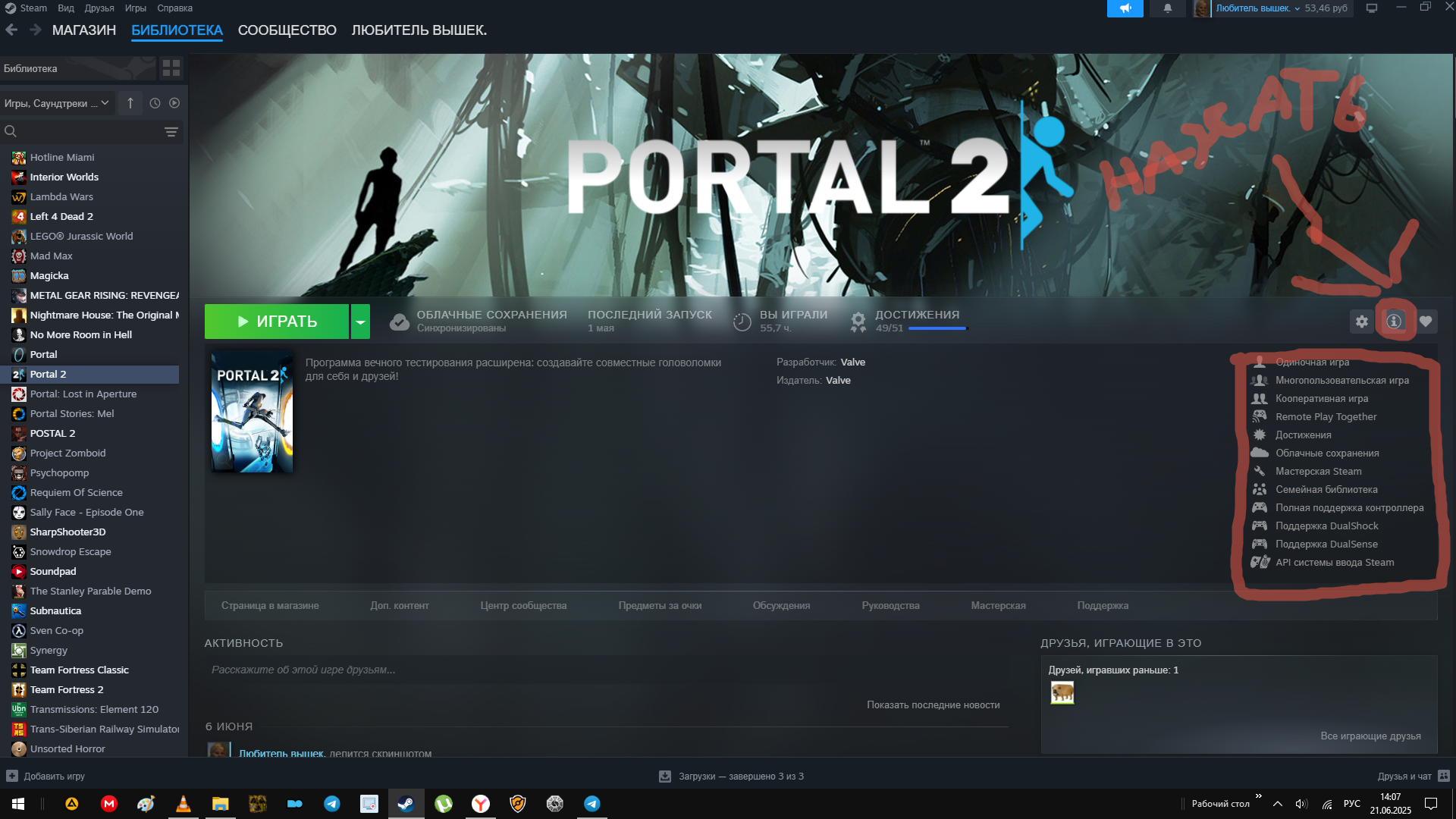Enter Big Picture mode via monitor icon
Image resolution: width=1456 pixels, height=819 pixels.
tap(1372, 8)
